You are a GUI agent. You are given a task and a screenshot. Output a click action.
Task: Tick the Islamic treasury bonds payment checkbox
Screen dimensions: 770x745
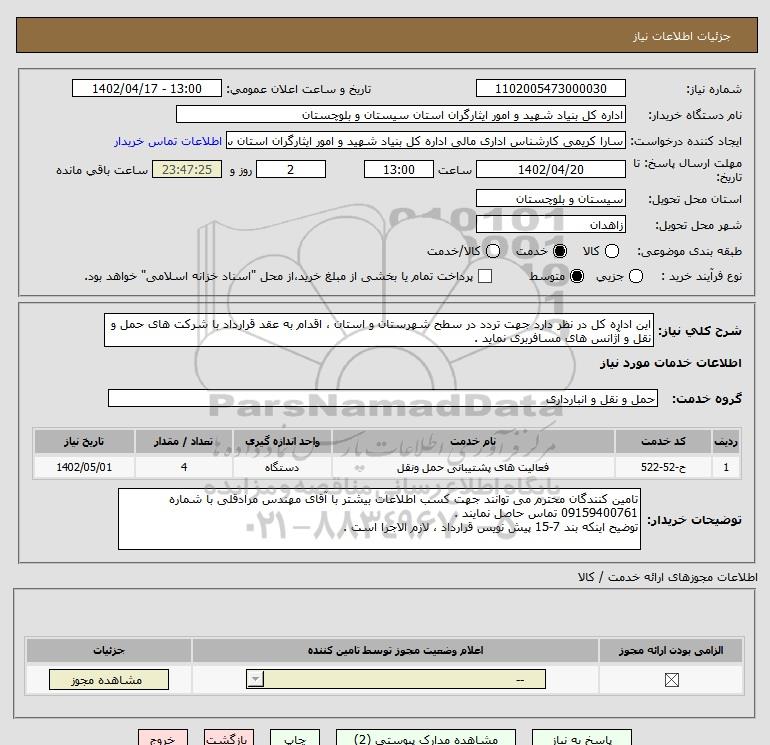[x=485, y=276]
